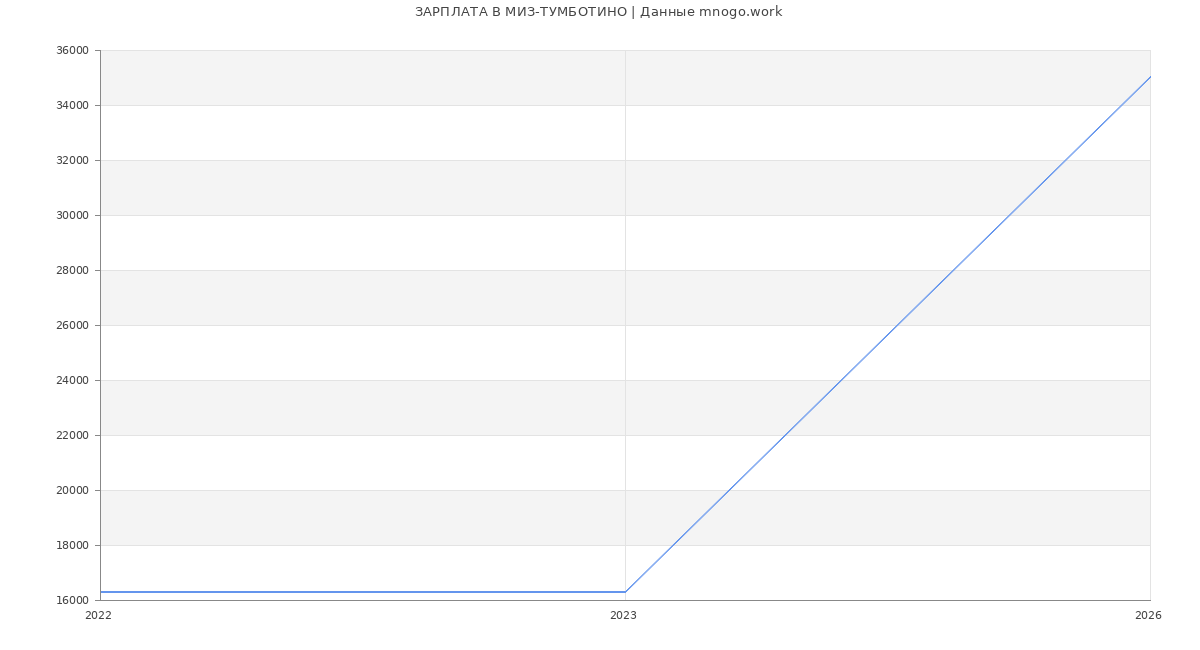The height and width of the screenshot is (650, 1200).
Task: Click the 16000 y-axis label
Action: tap(72, 601)
